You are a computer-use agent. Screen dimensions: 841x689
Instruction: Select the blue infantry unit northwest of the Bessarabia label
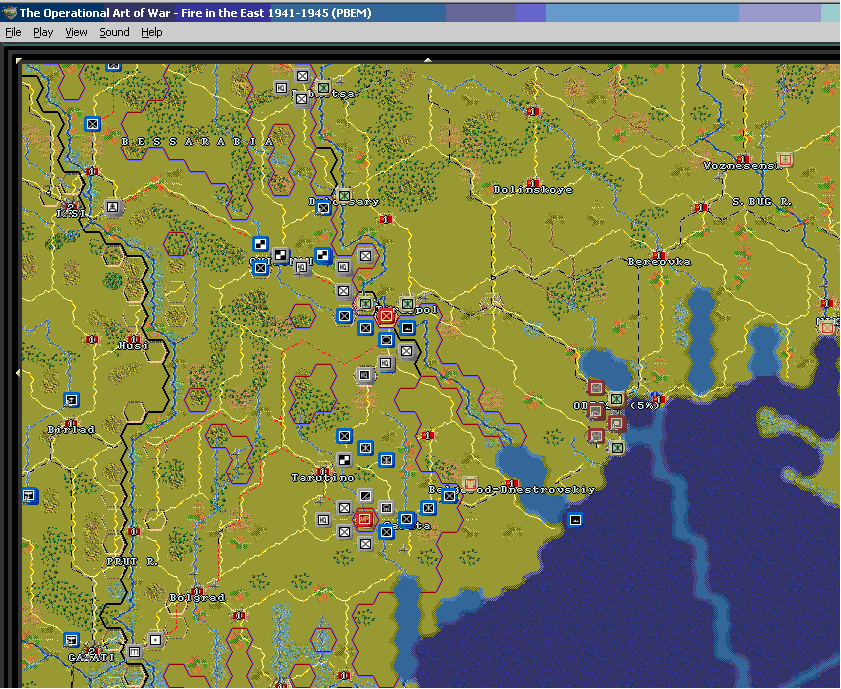pyautogui.click(x=93, y=124)
